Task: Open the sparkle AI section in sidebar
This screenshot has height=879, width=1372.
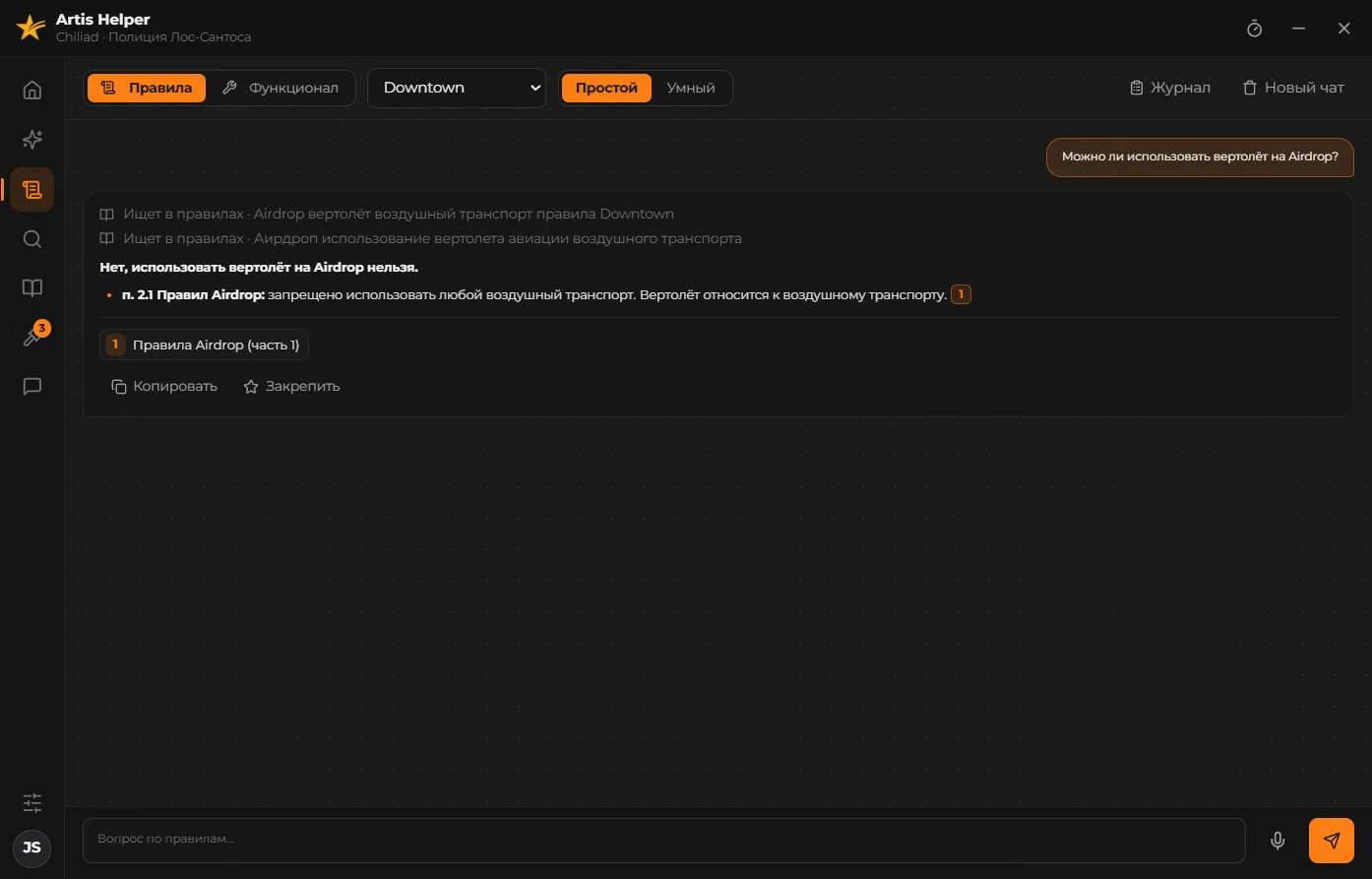Action: pyautogui.click(x=32, y=140)
